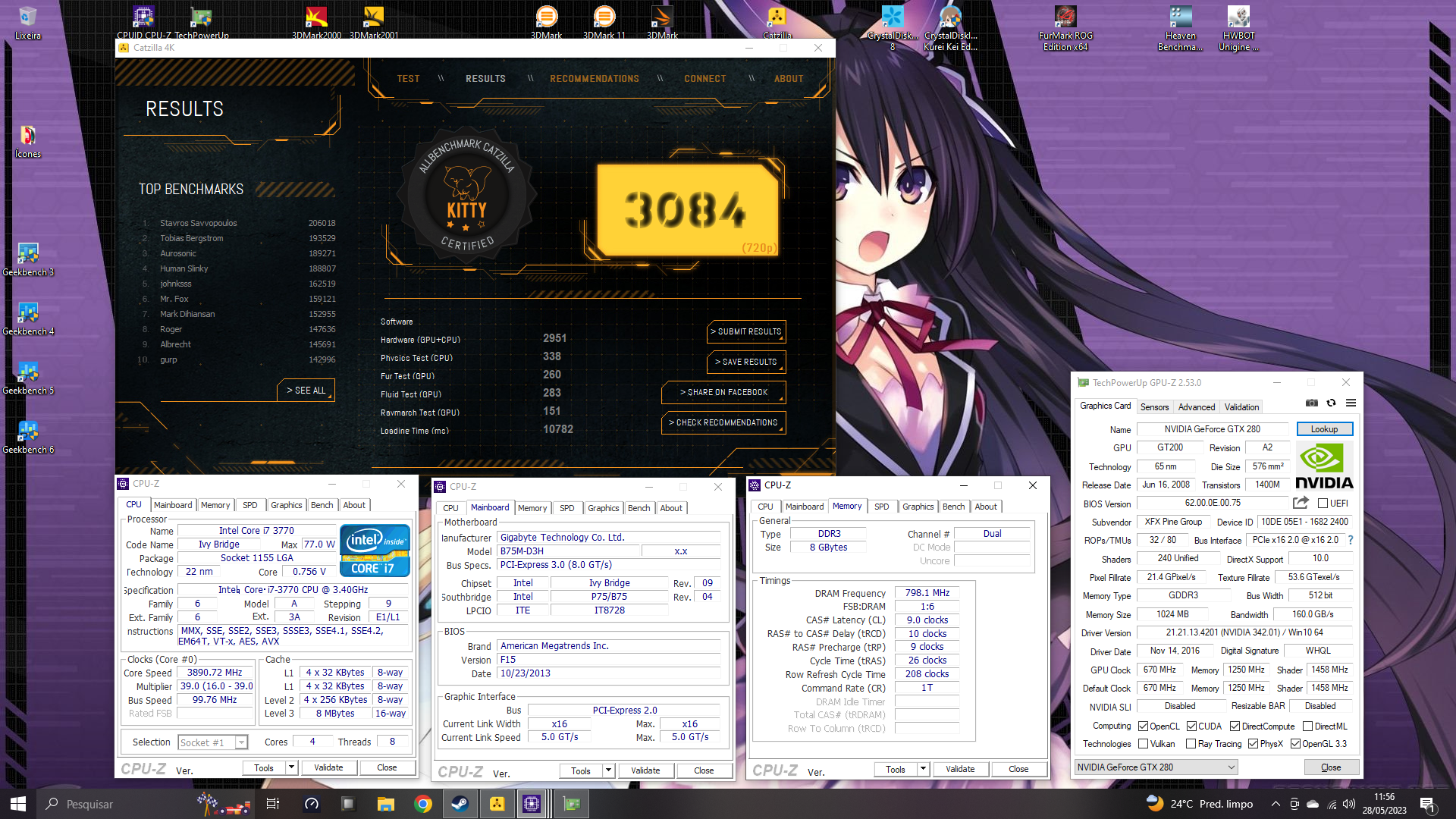
Task: Open the Validation tab in GPU-Z
Action: click(1241, 407)
